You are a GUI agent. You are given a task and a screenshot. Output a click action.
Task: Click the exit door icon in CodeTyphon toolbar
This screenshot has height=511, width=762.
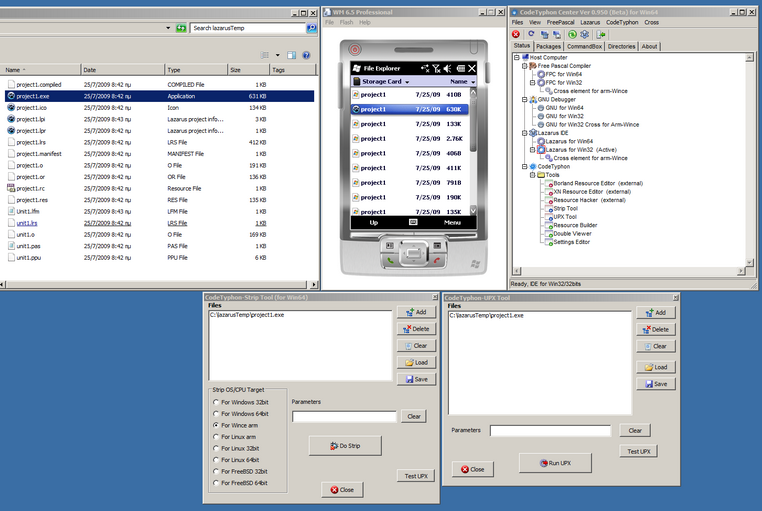tap(601, 34)
